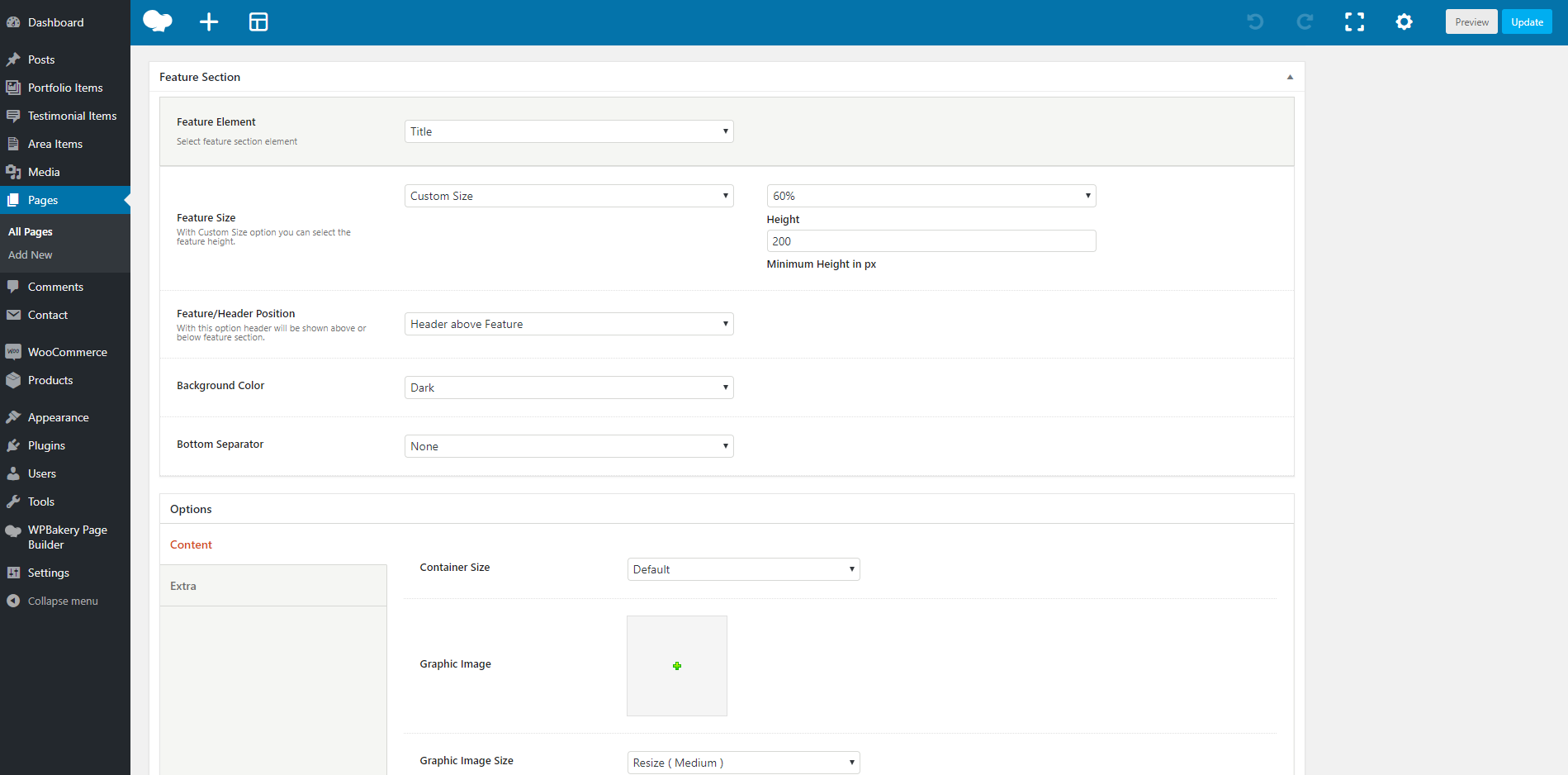Open the Graphic Image Size dropdown
This screenshot has height=775, width=1568.
[743, 763]
